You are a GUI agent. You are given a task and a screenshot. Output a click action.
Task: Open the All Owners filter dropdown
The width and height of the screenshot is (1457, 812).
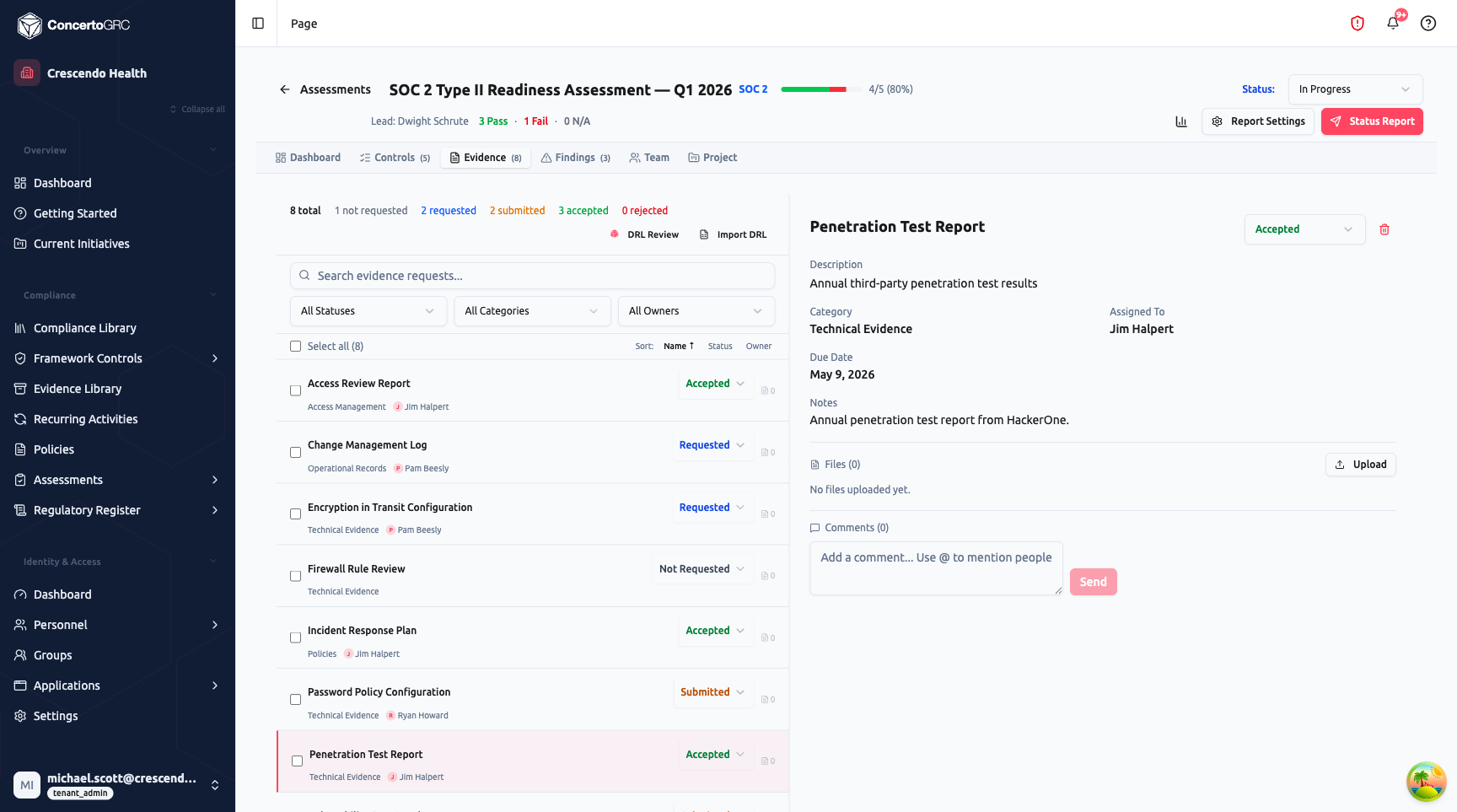(696, 311)
